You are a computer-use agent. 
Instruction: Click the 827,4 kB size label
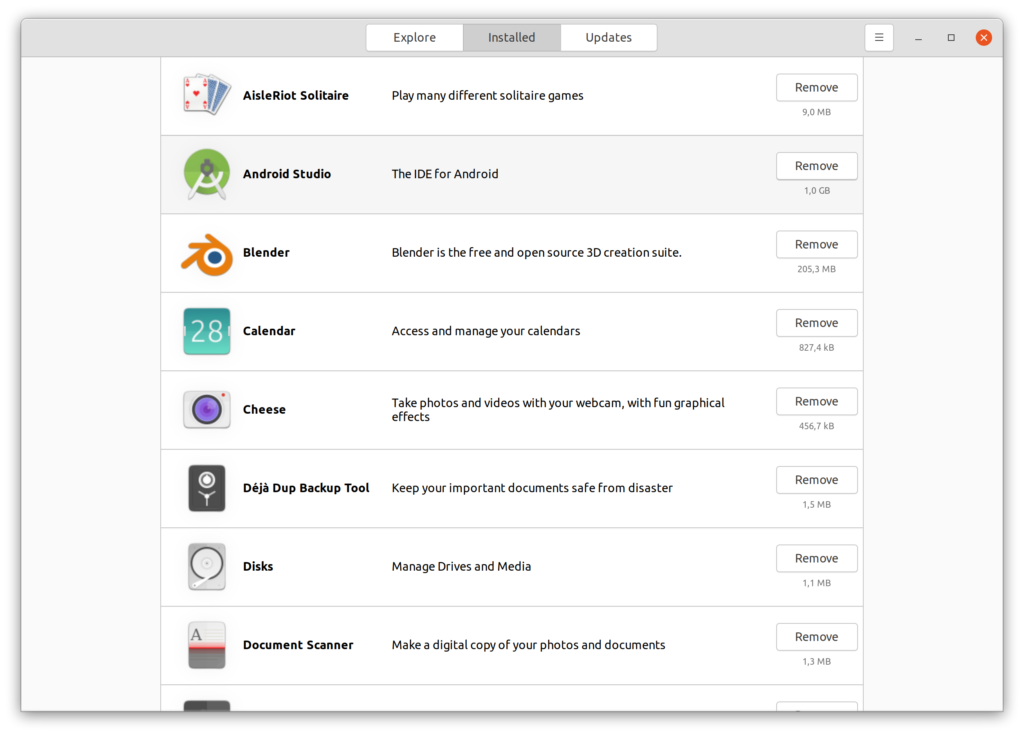tap(816, 348)
